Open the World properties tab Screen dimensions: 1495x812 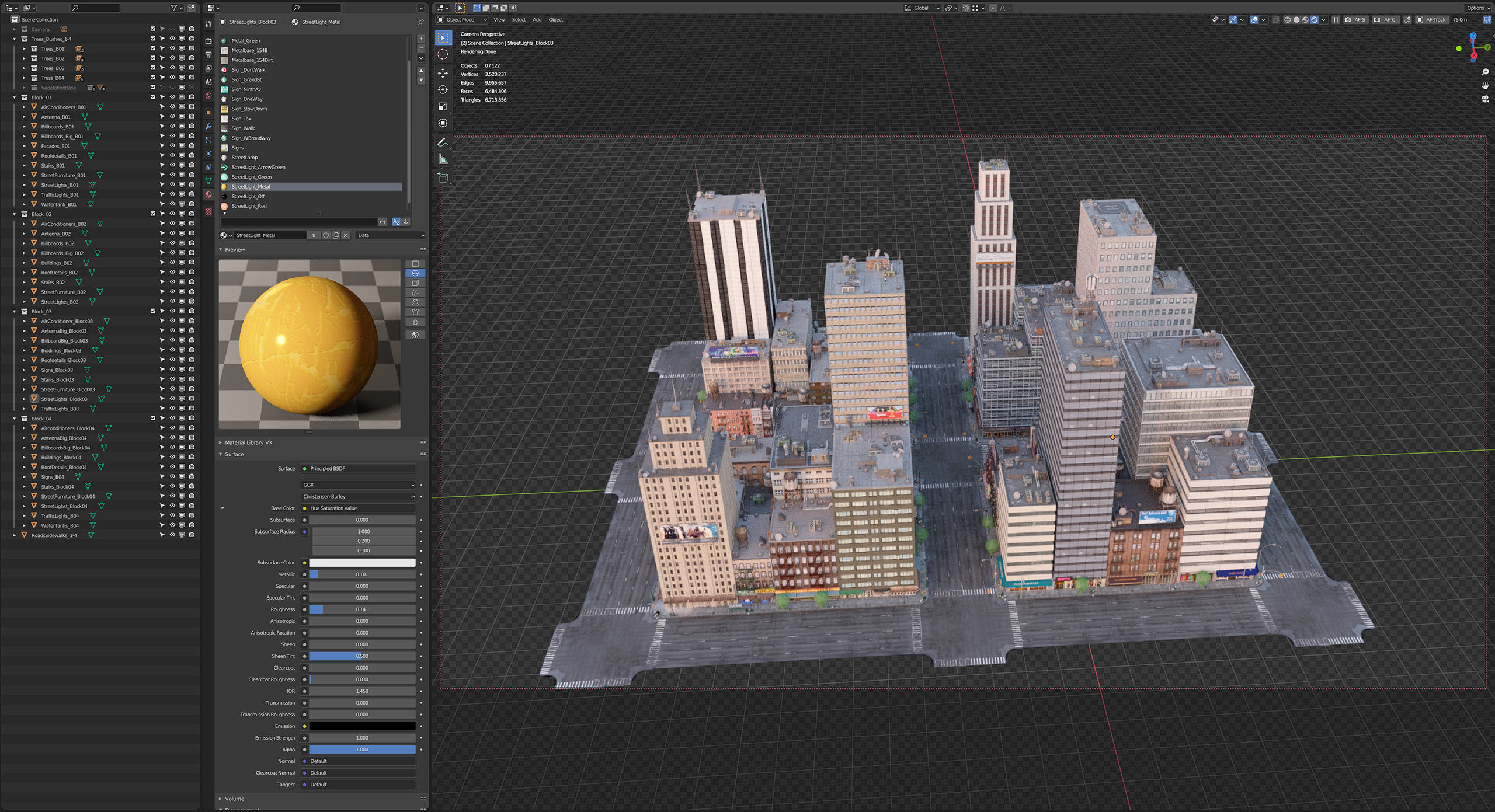point(208,96)
